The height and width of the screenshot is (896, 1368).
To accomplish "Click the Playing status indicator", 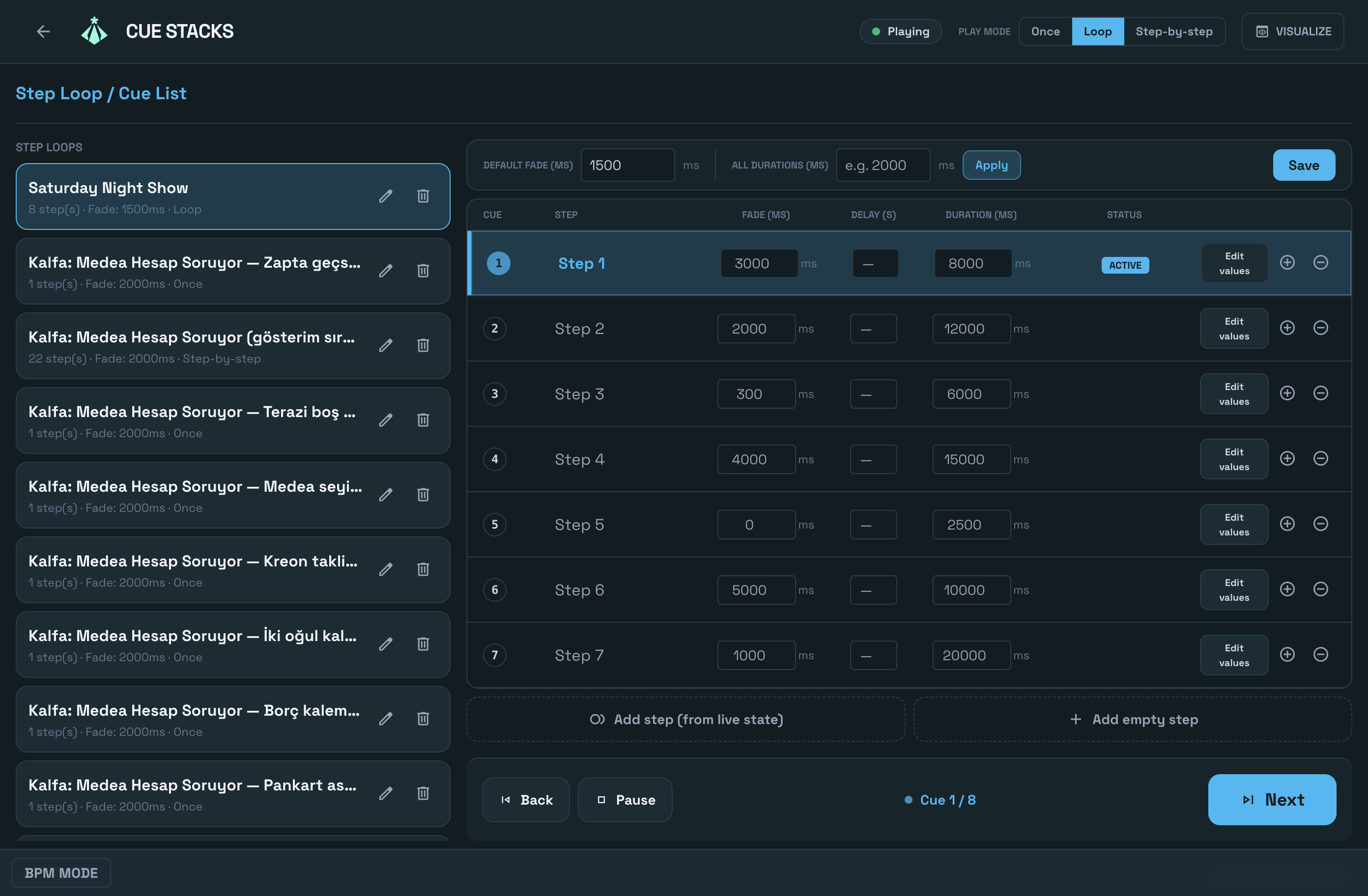I will (900, 31).
